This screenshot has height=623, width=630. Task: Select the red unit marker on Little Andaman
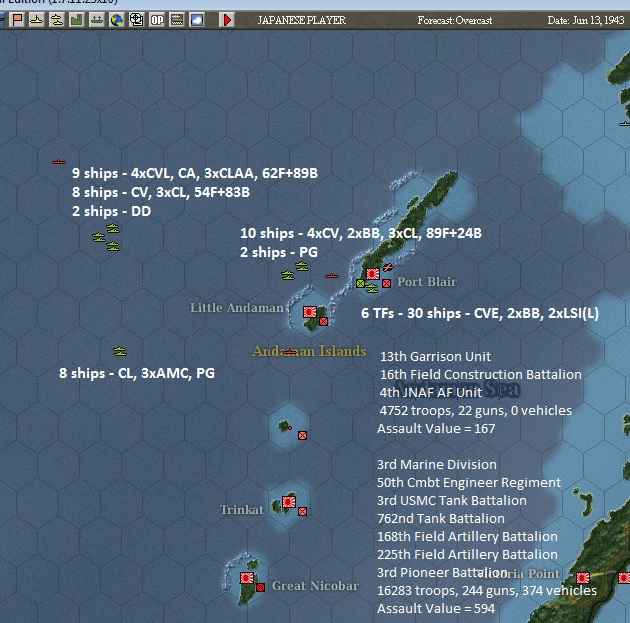[323, 321]
